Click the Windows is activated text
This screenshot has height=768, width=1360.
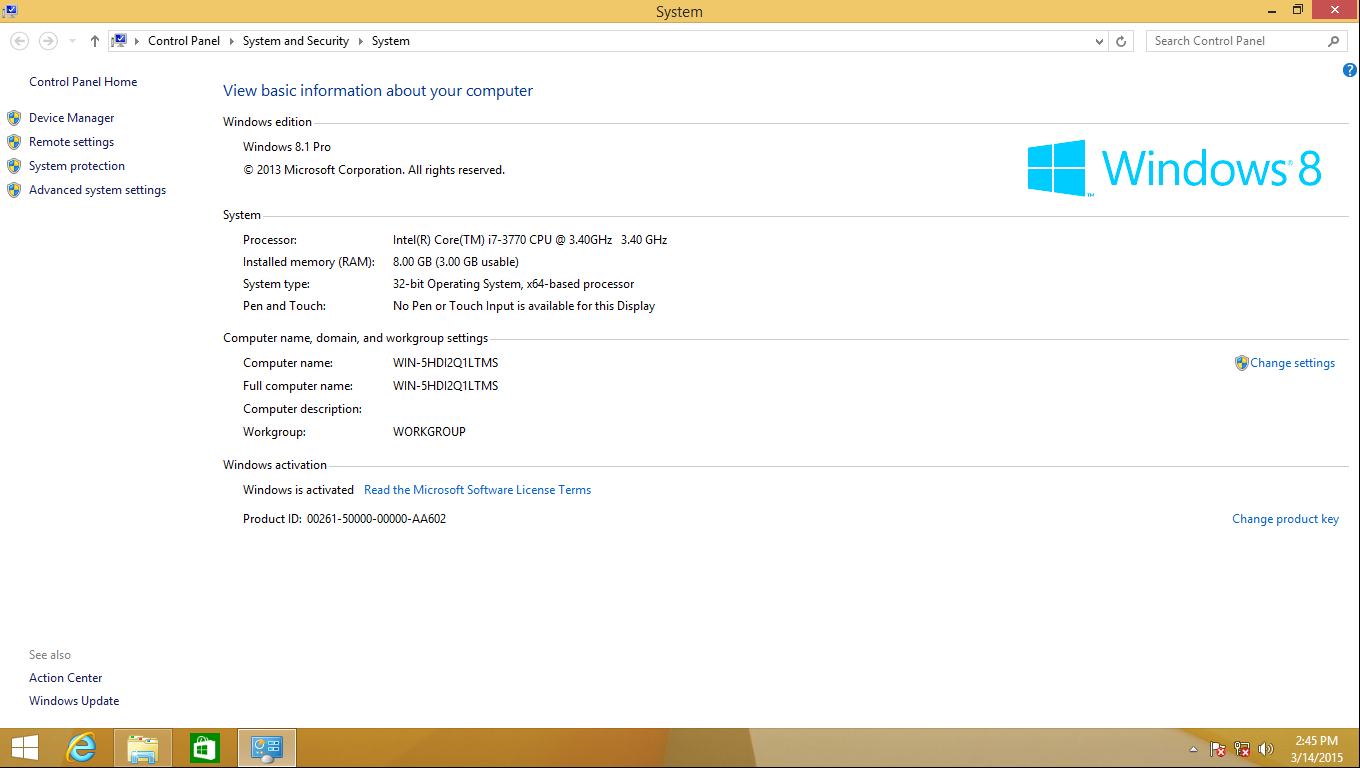click(x=298, y=490)
